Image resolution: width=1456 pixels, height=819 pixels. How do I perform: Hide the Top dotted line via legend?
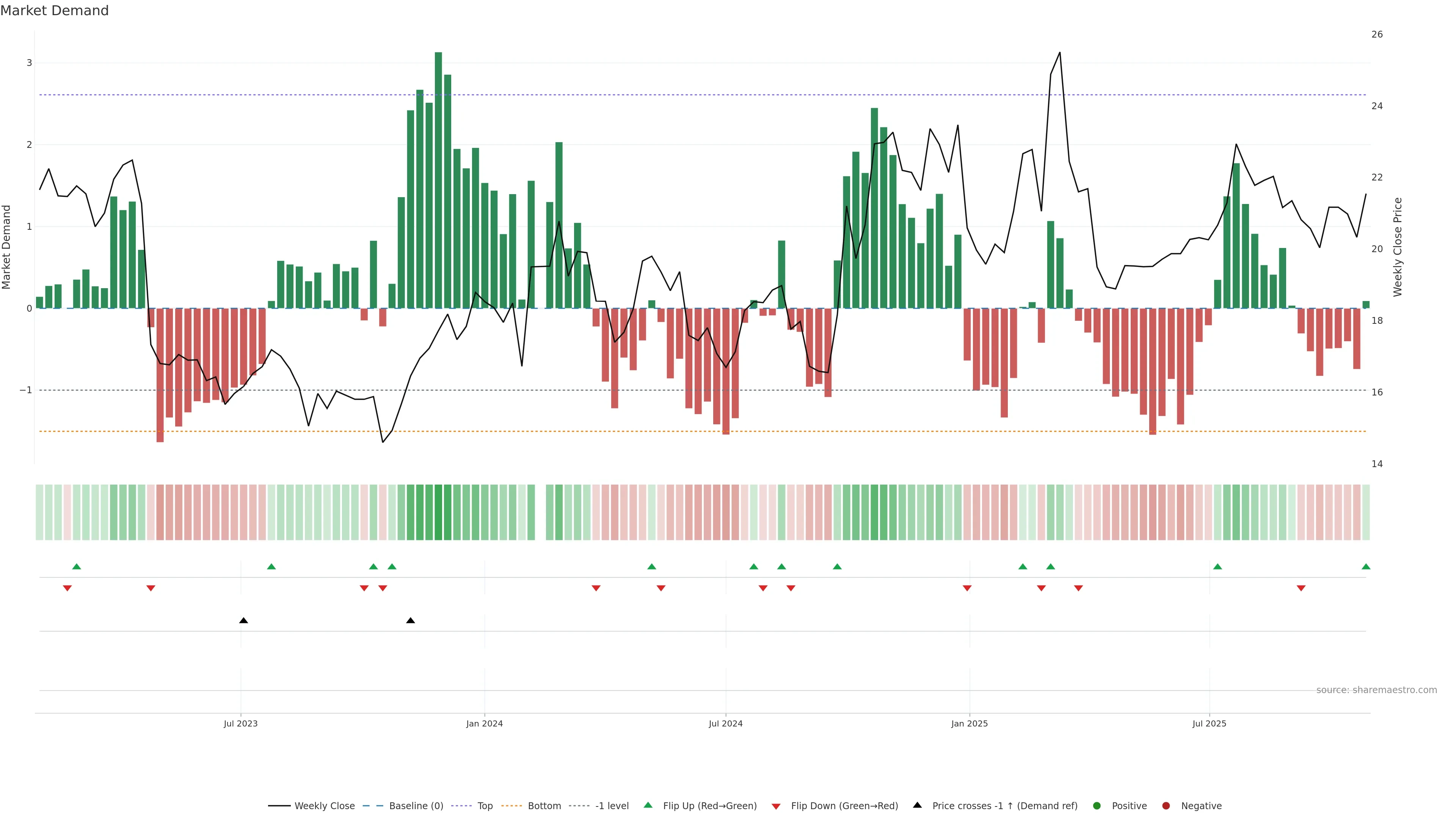(x=485, y=805)
